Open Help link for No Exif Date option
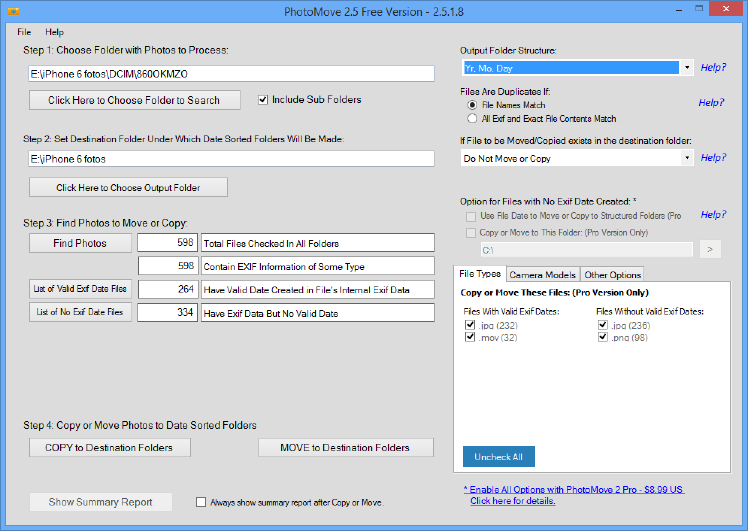The image size is (748, 531). coord(713,215)
